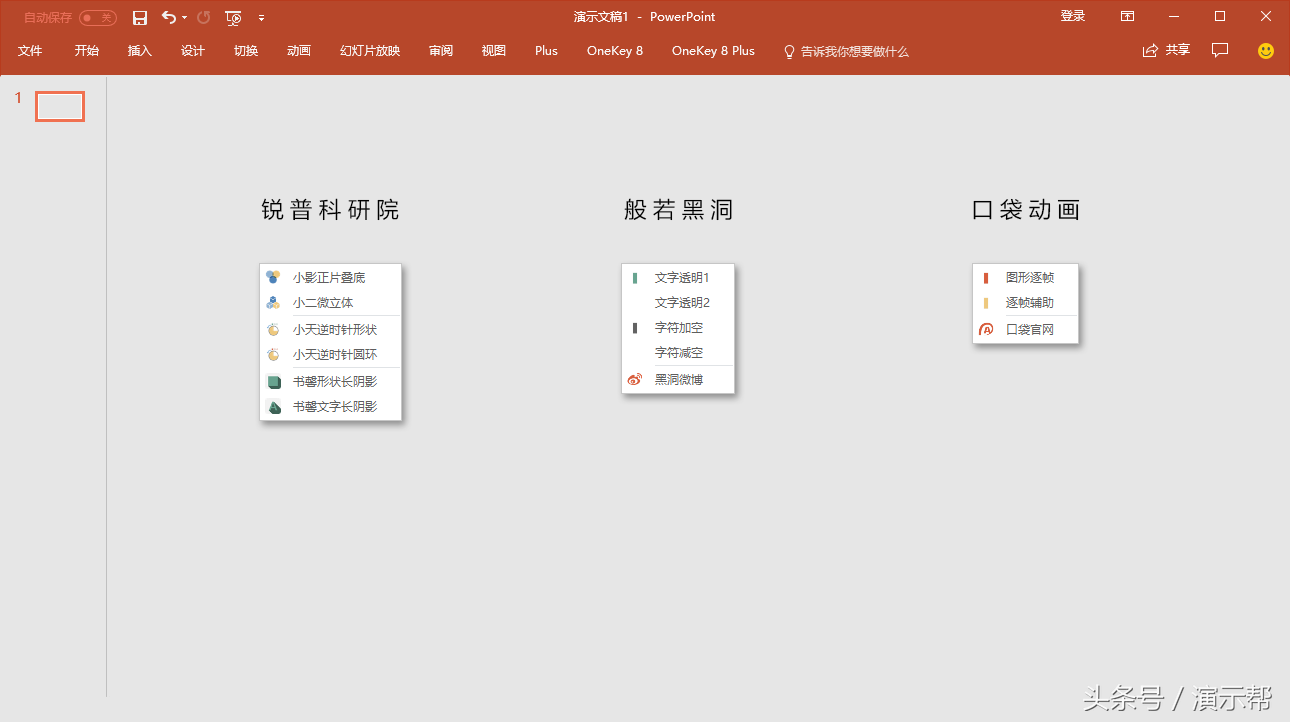1290x722 pixels.
Task: Click the gray bar icon beside 字符加空
Action: pos(635,328)
